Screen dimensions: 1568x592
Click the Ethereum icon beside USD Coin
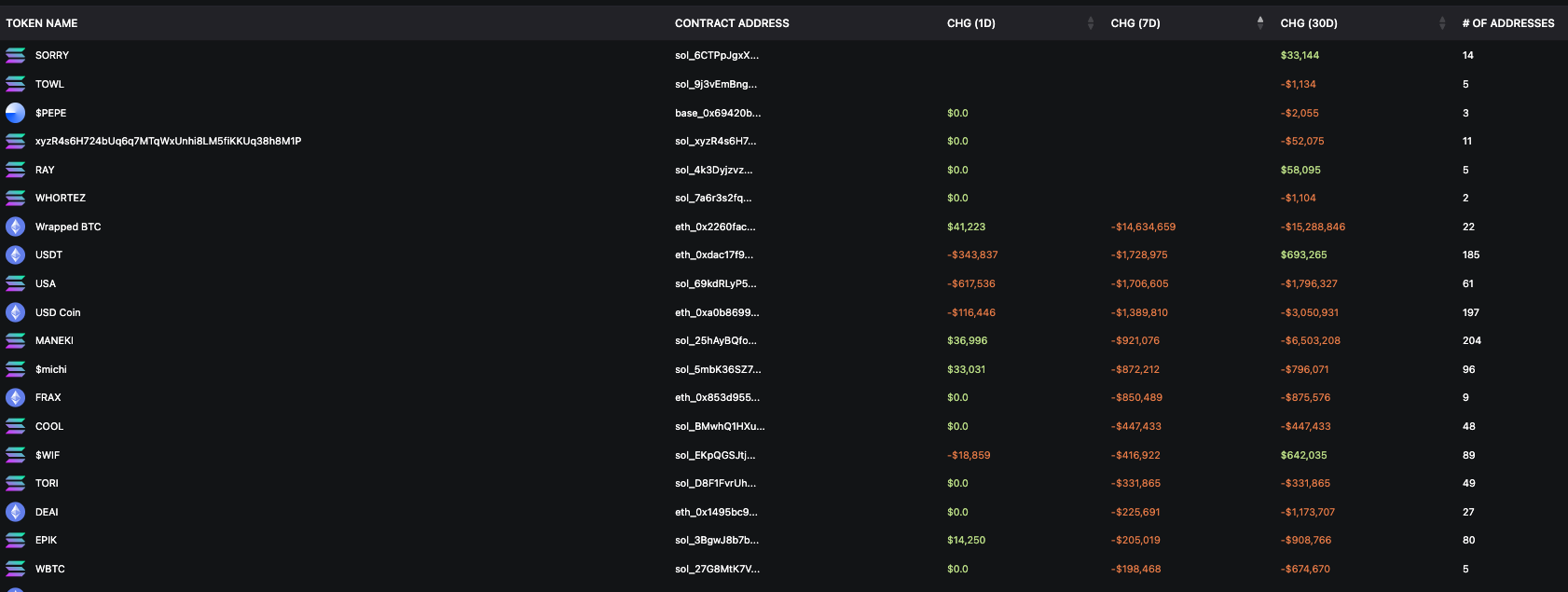point(16,312)
